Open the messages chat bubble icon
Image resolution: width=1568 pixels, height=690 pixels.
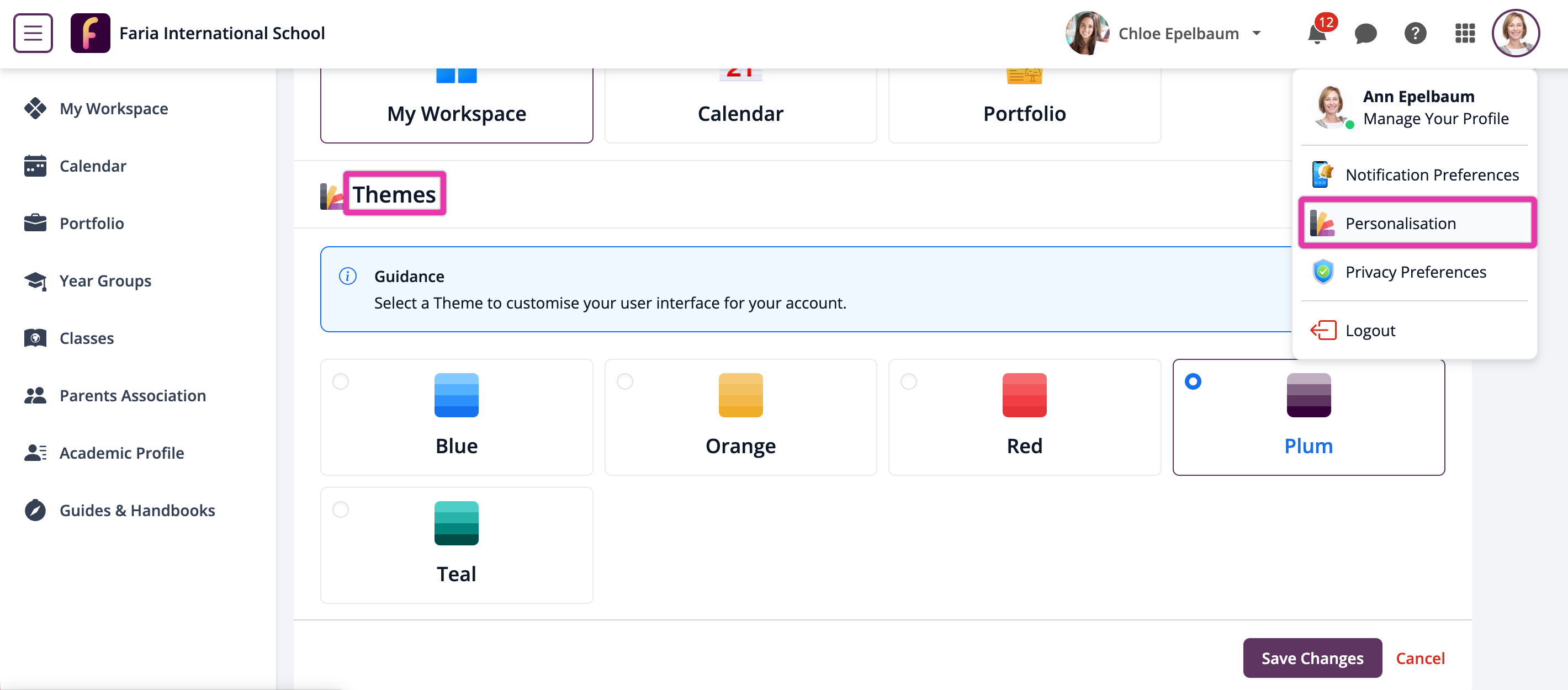[x=1365, y=34]
